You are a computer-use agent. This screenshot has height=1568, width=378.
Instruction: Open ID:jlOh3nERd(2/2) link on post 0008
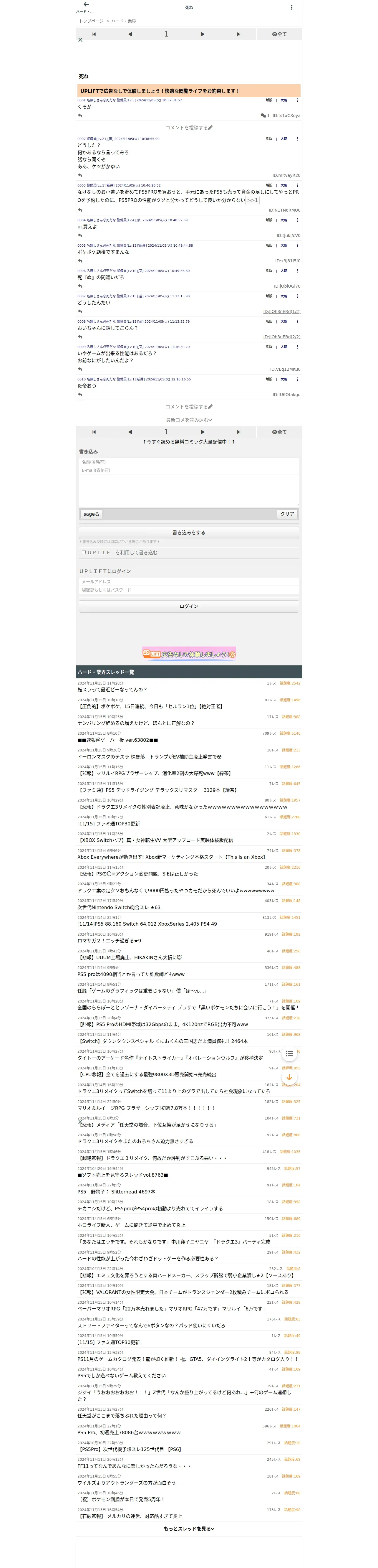(281, 337)
